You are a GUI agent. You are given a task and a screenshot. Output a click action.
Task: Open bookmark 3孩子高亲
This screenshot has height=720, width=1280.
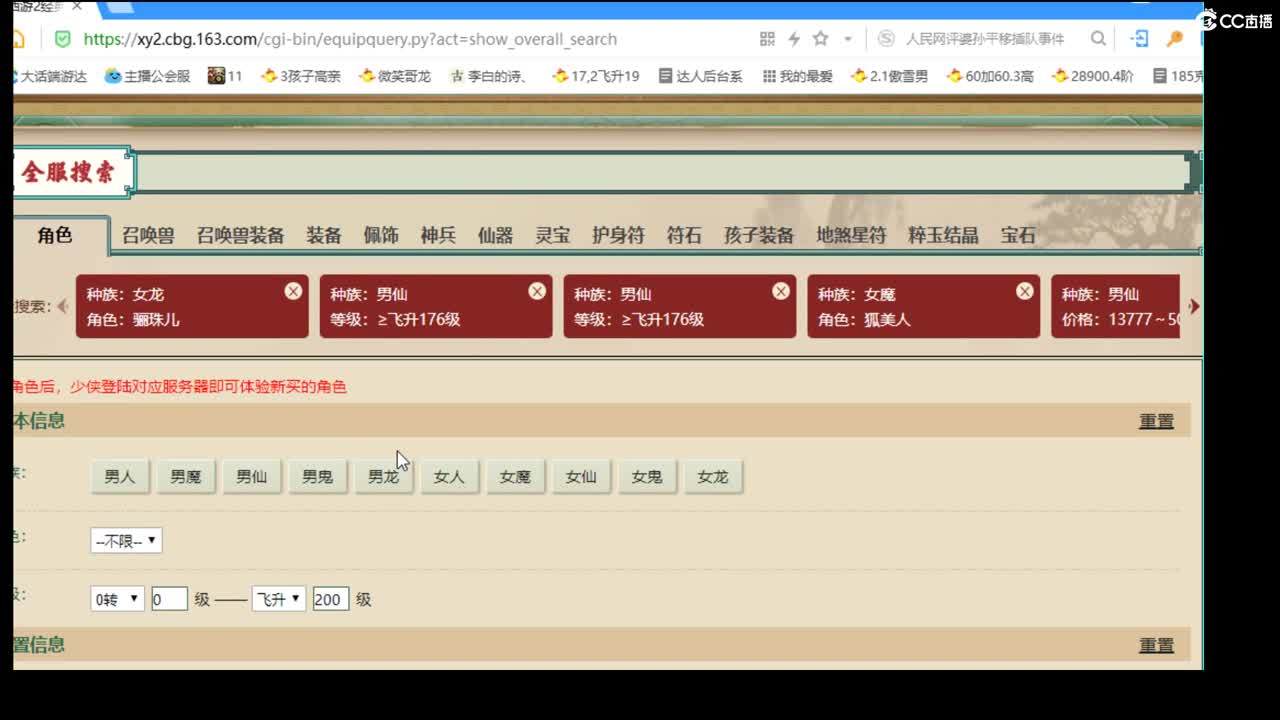click(x=301, y=76)
